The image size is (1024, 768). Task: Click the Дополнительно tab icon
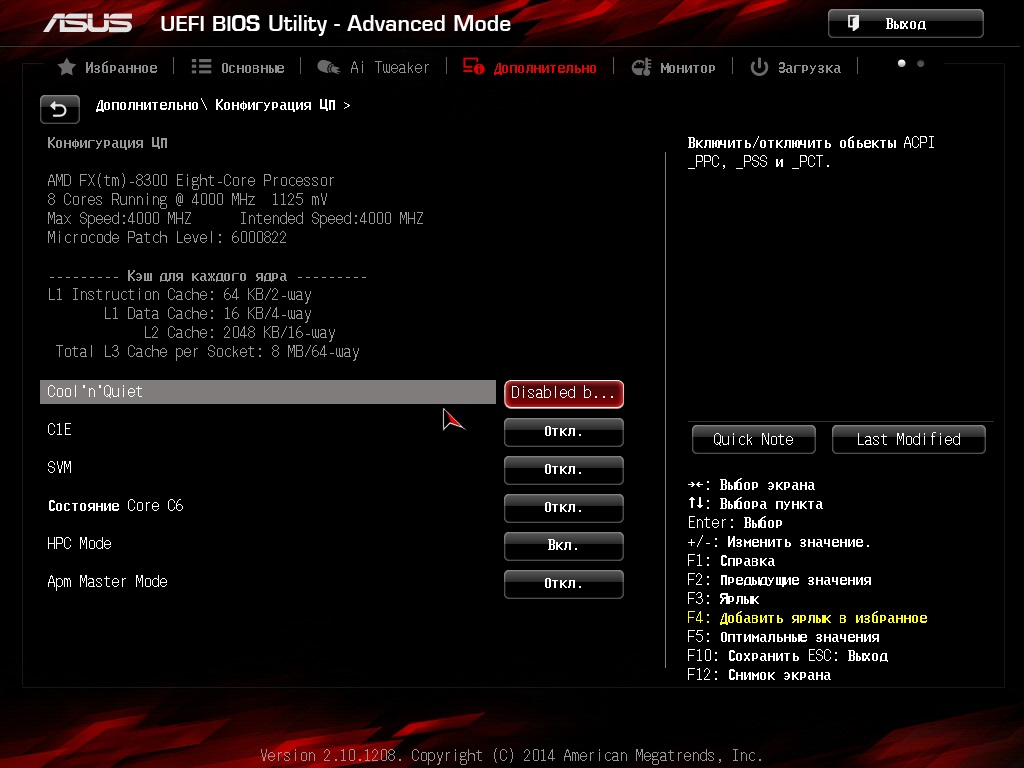[x=473, y=67]
